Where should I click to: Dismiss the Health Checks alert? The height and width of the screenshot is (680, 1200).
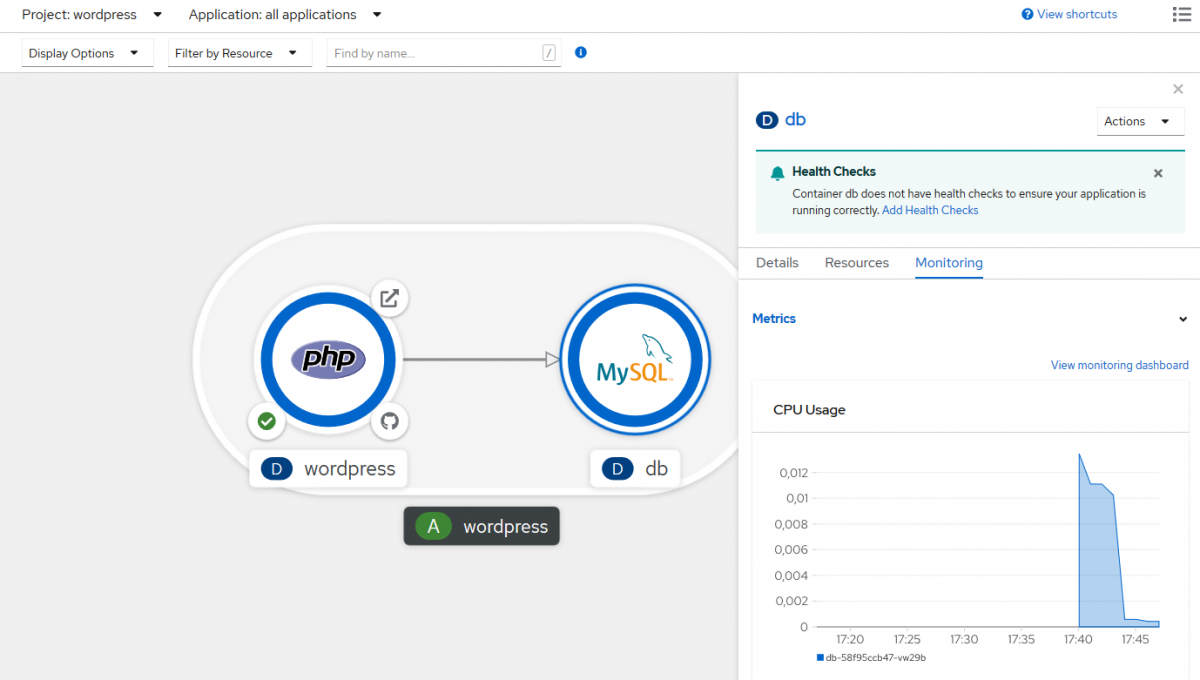1158,172
